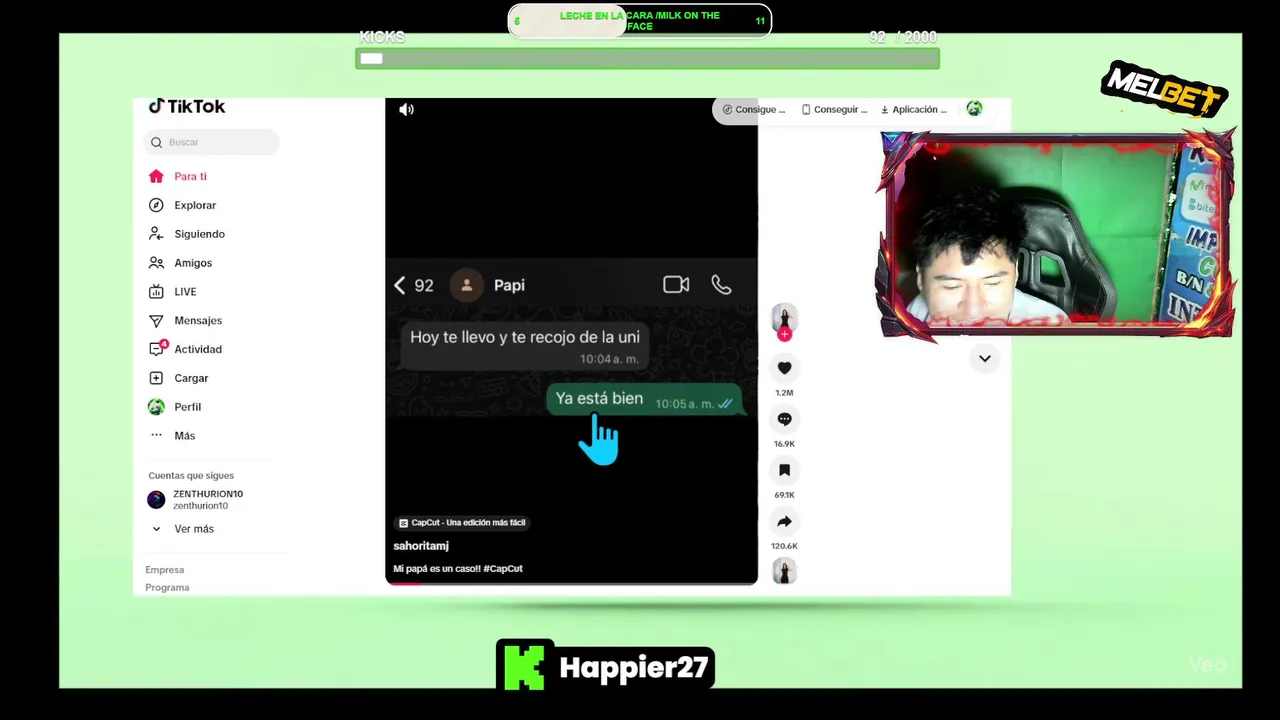This screenshot has width=1280, height=720.
Task: Expand Ver más followed accounts
Action: coord(194,529)
